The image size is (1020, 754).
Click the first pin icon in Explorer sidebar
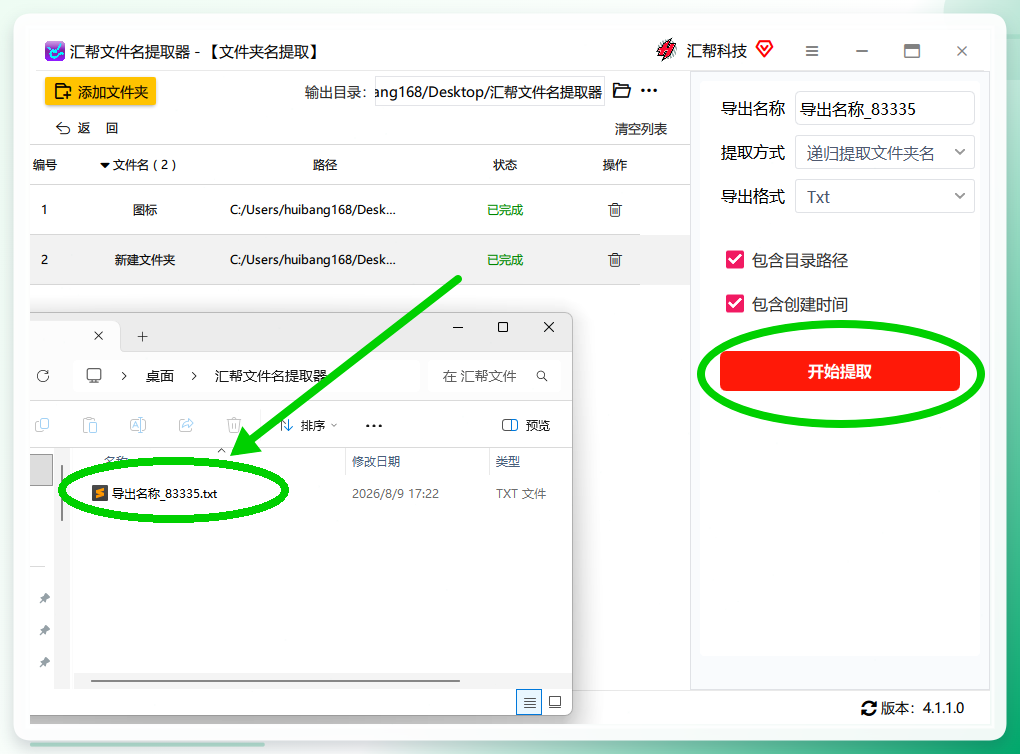pyautogui.click(x=44, y=598)
